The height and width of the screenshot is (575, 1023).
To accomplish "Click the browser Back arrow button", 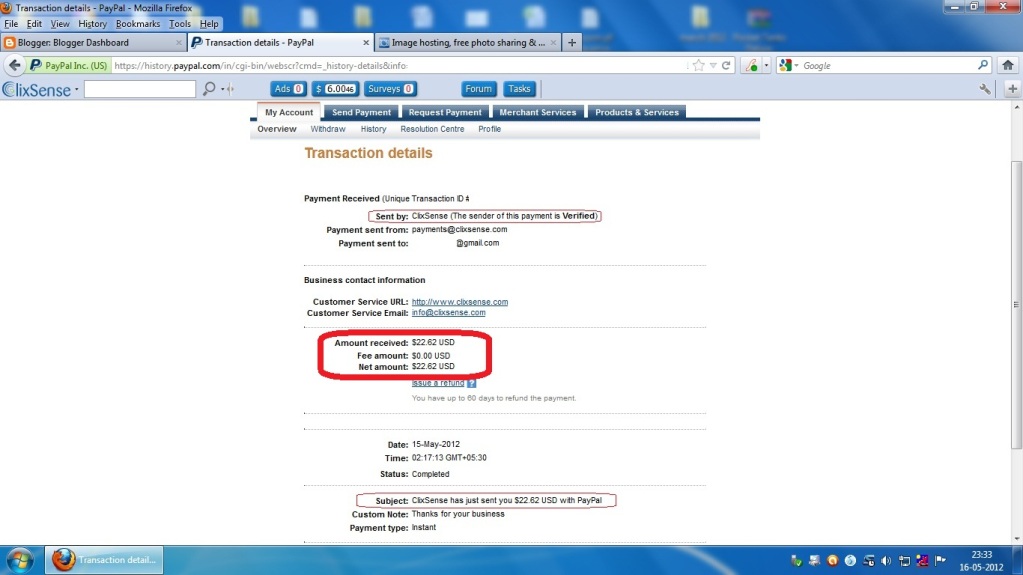I will 14,65.
